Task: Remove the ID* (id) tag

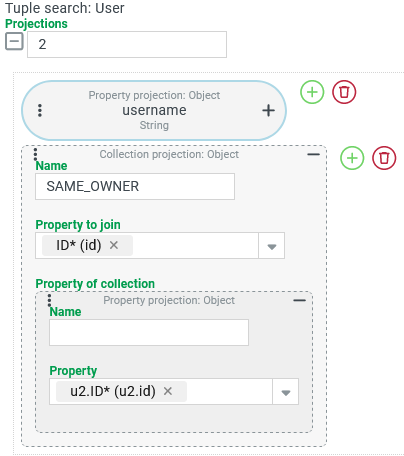Action: 114,245
